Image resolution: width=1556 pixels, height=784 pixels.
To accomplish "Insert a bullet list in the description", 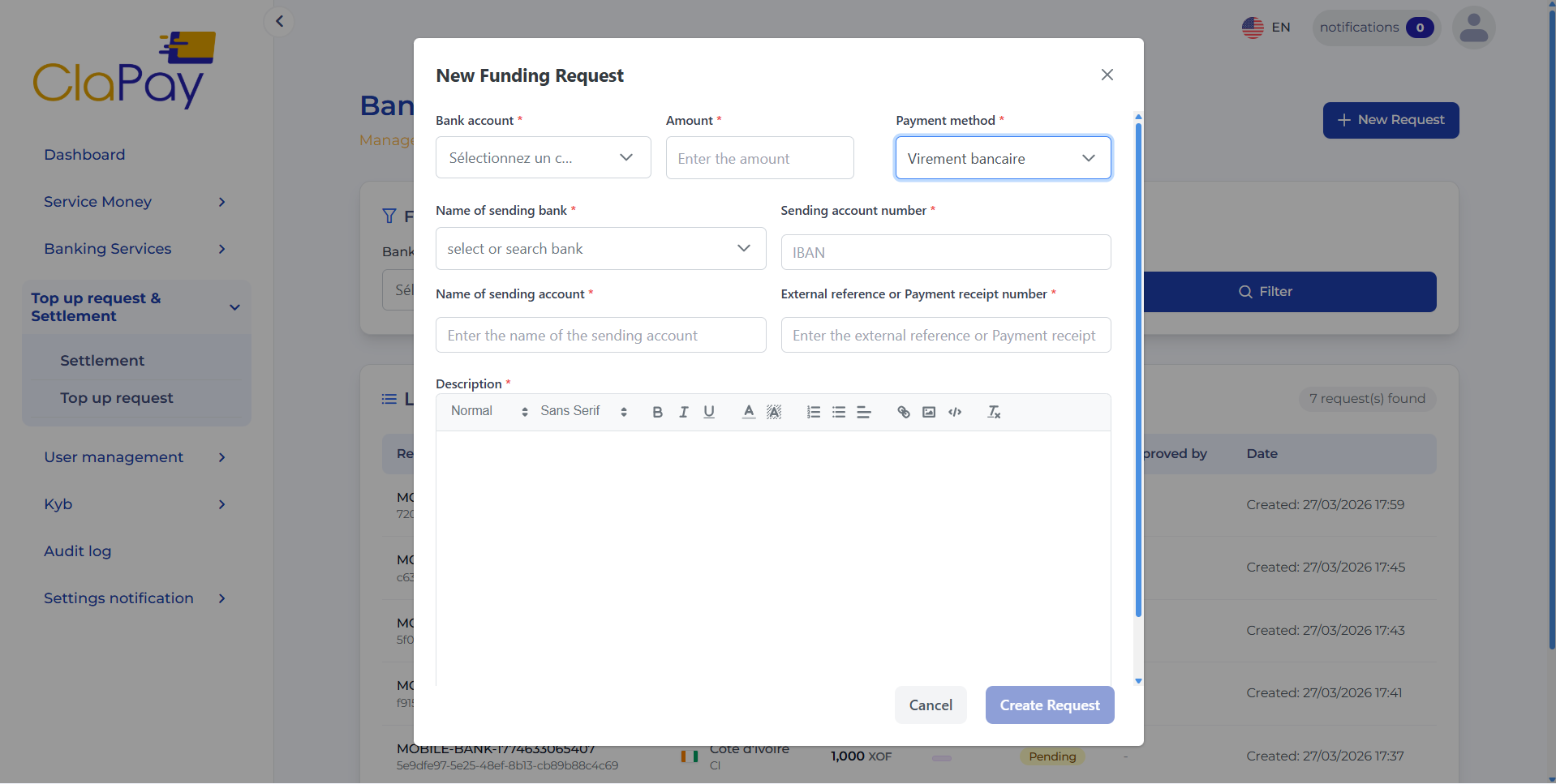I will coord(839,412).
